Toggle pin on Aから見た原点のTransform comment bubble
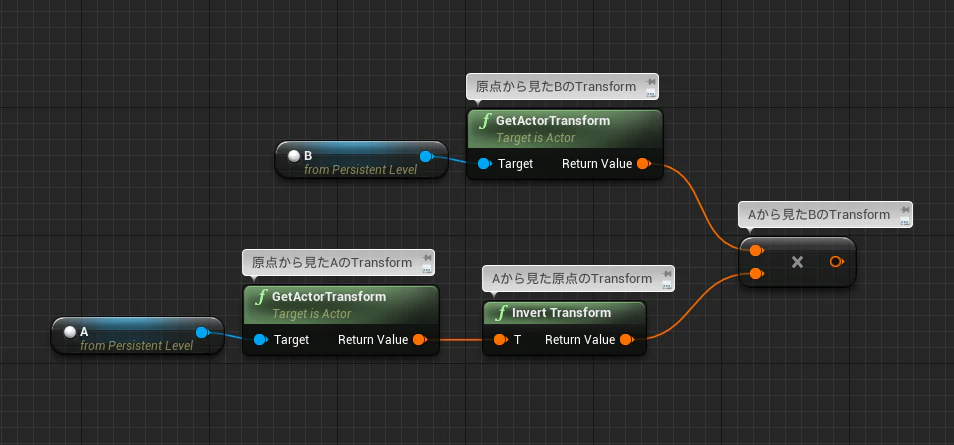 pos(667,273)
